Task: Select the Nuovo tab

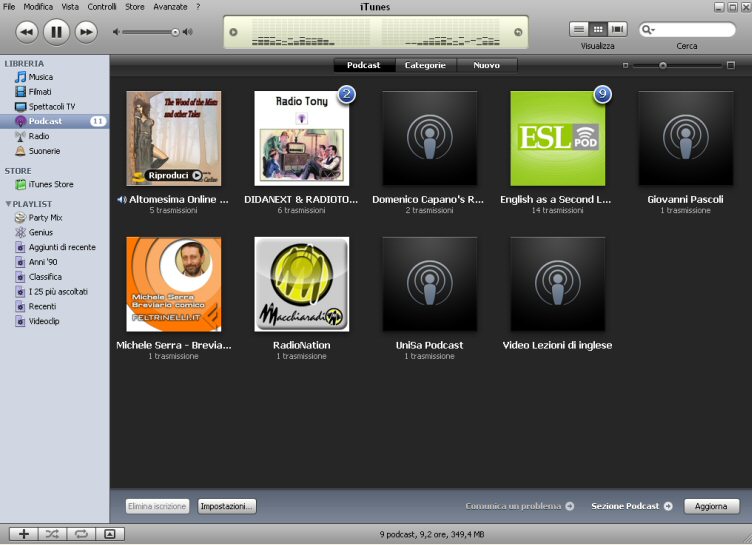Action: 486,65
